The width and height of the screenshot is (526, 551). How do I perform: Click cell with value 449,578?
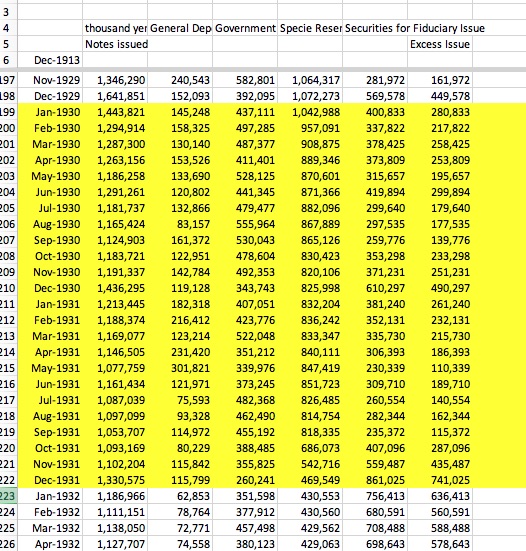click(x=440, y=96)
